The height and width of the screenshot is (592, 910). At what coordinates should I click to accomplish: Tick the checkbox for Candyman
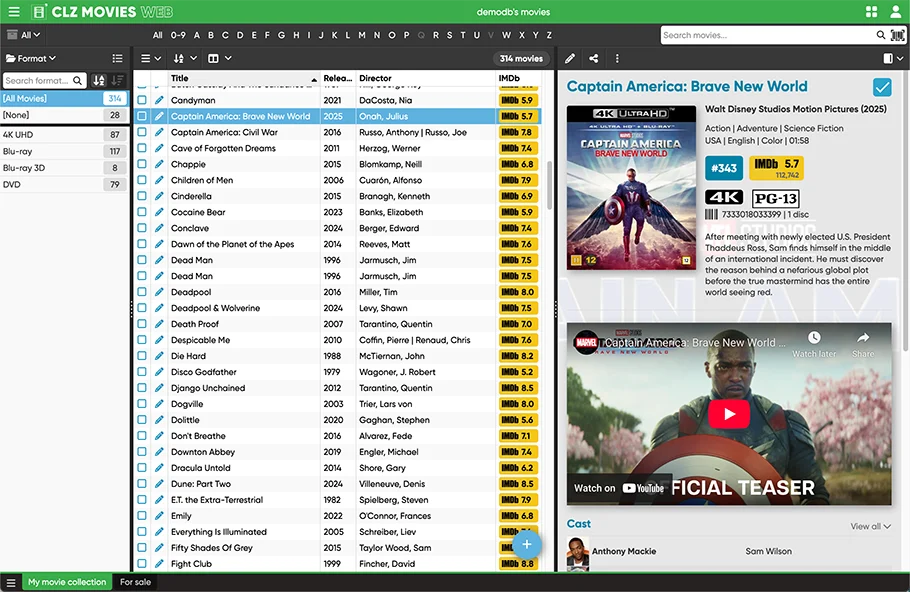click(142, 100)
